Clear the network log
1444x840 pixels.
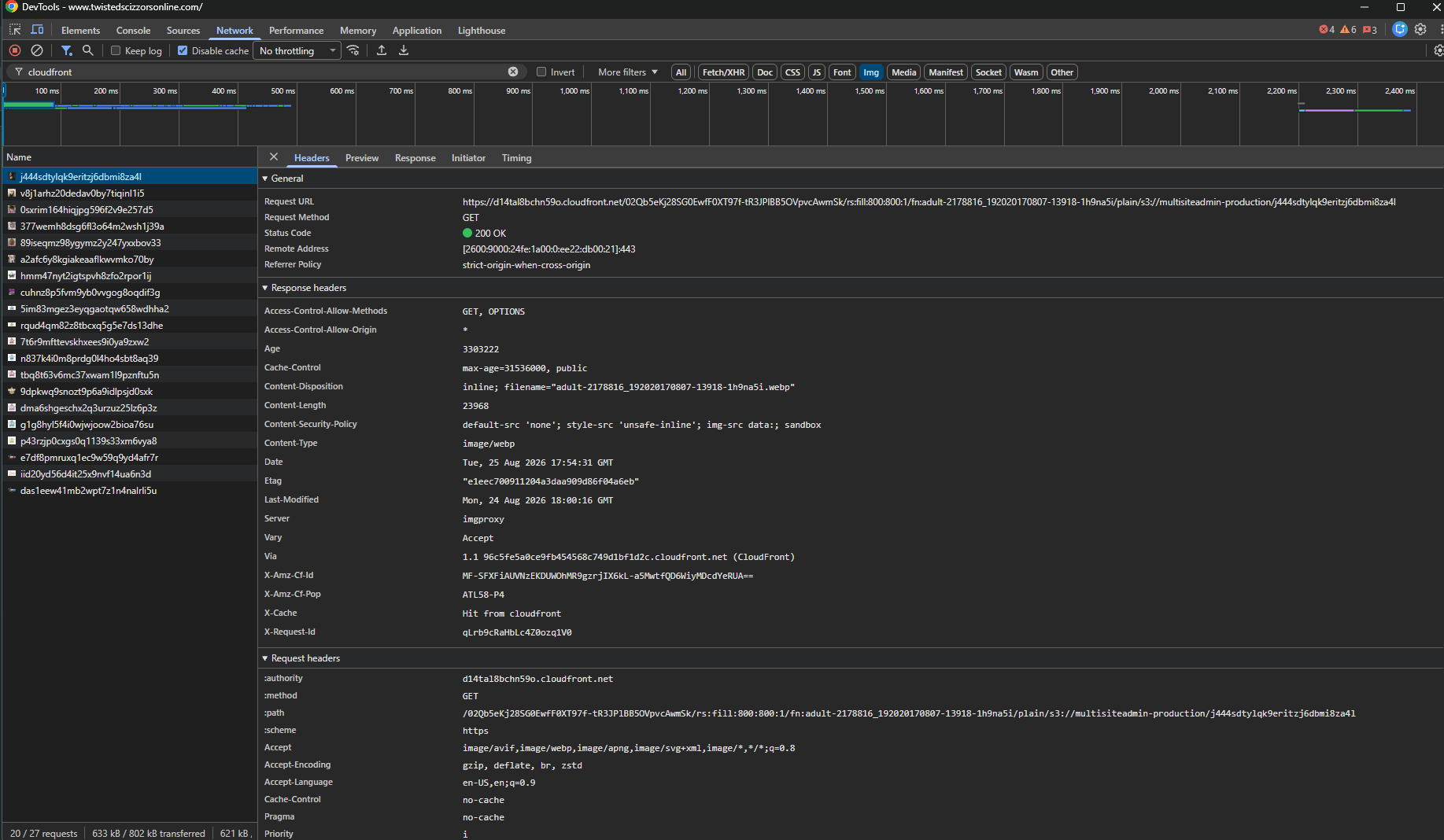pos(37,50)
